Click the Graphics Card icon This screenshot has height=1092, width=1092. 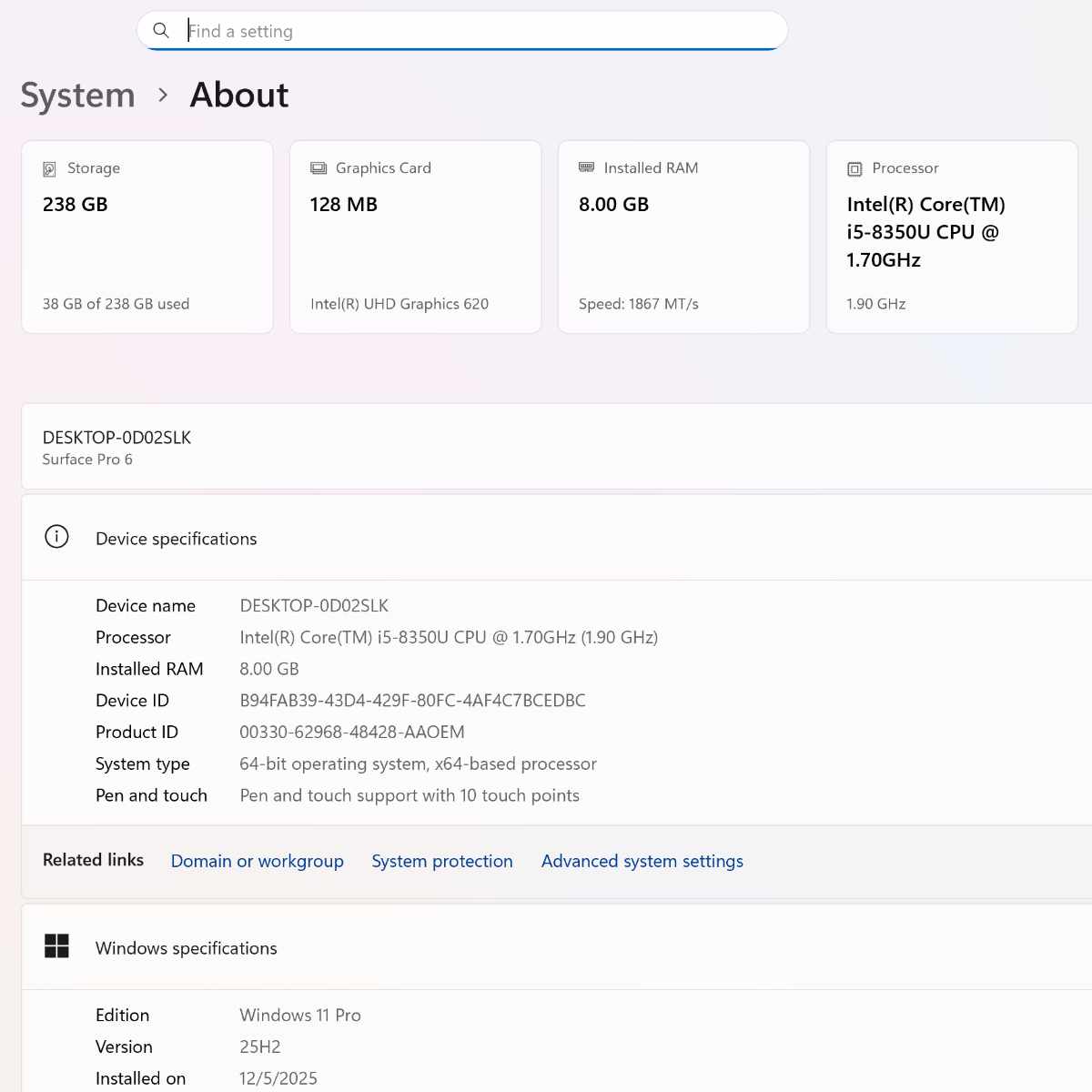(318, 168)
